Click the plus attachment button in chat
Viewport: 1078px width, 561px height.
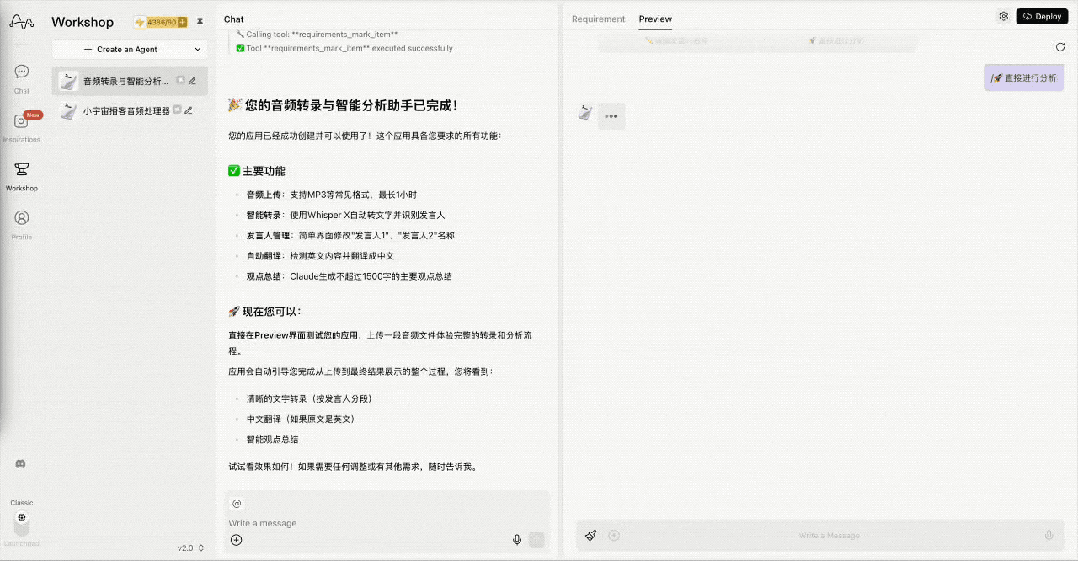coord(236,540)
